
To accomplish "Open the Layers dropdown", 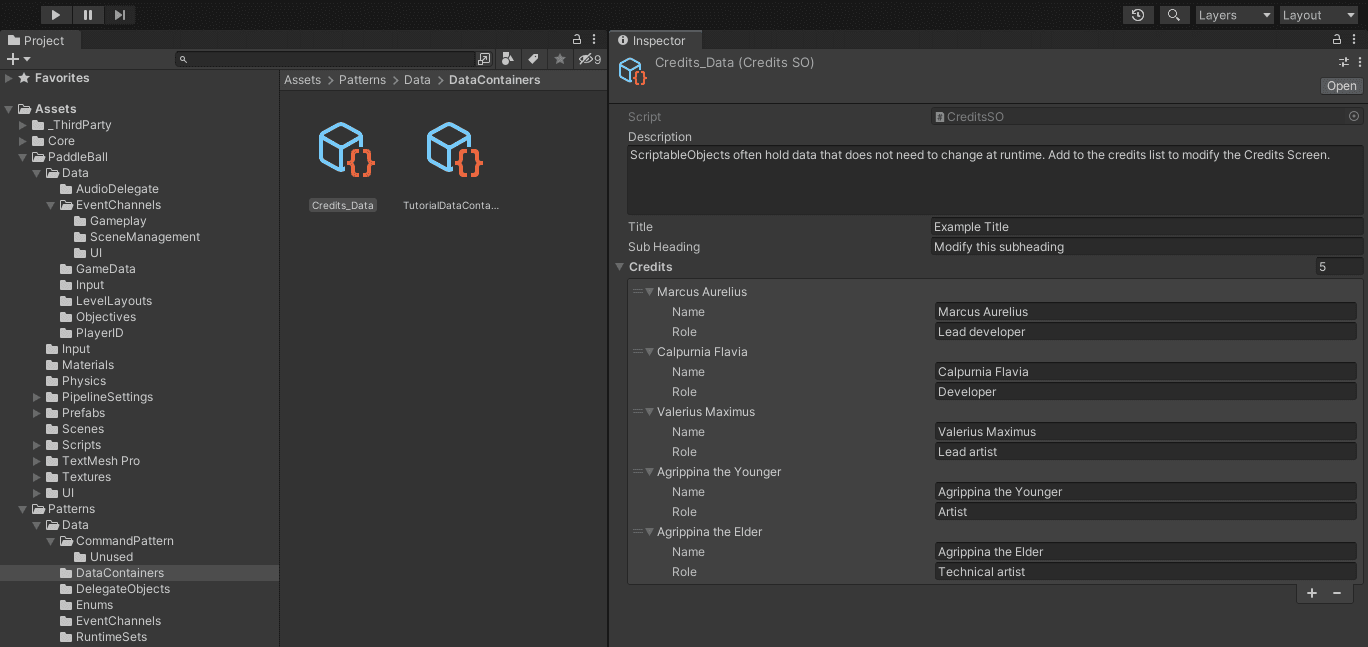I will [x=1234, y=15].
